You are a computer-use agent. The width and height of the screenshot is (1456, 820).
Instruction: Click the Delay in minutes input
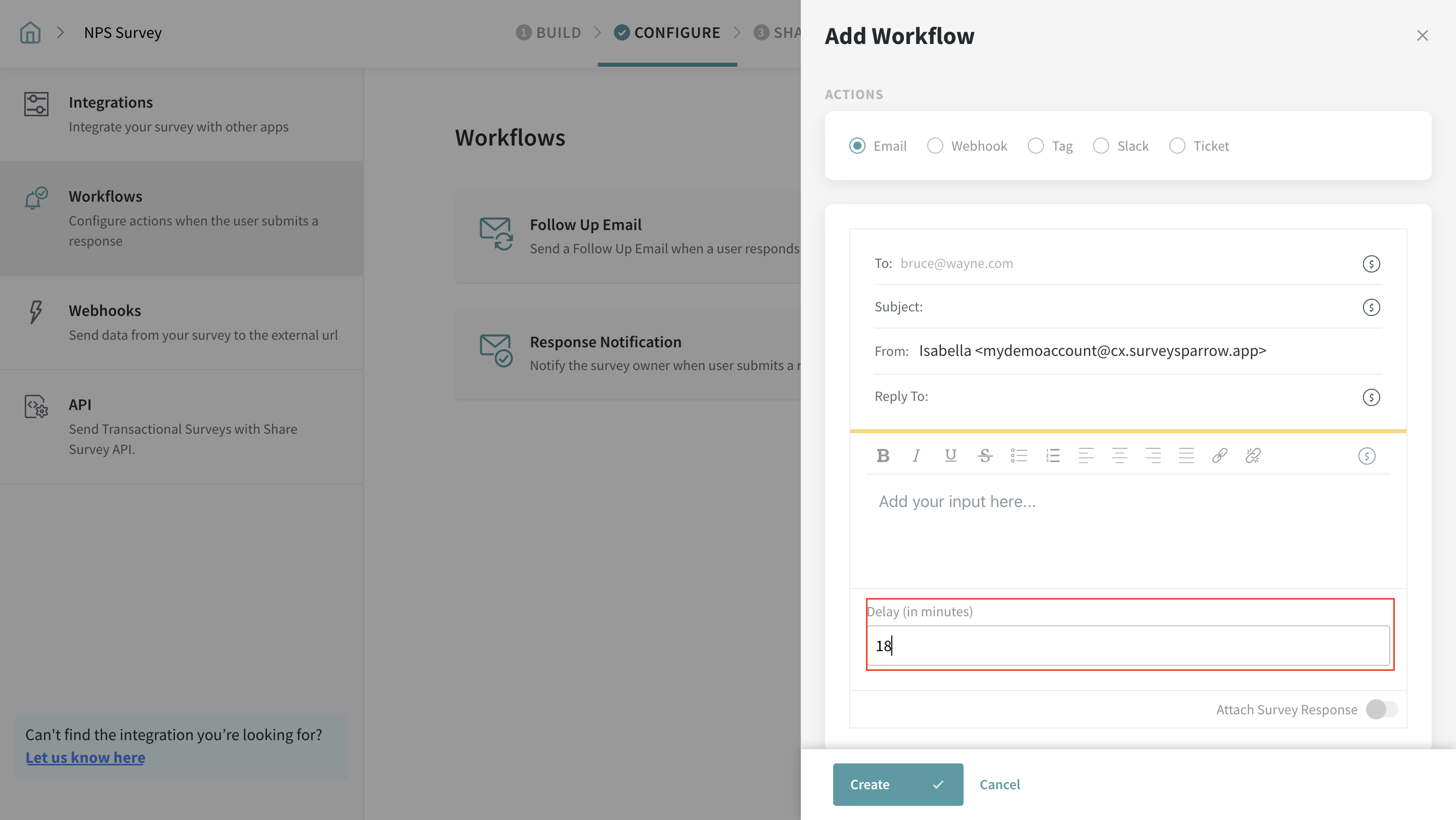pos(1127,646)
